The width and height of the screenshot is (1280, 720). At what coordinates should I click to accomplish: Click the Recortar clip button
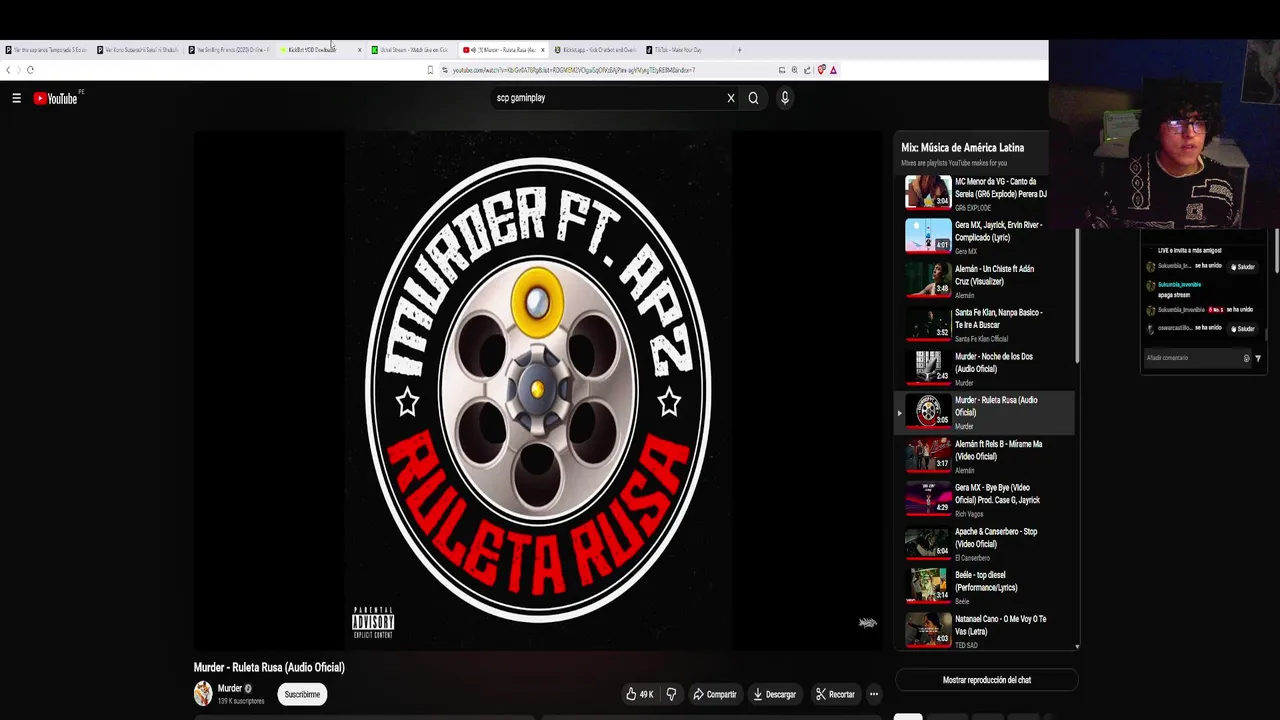point(835,694)
